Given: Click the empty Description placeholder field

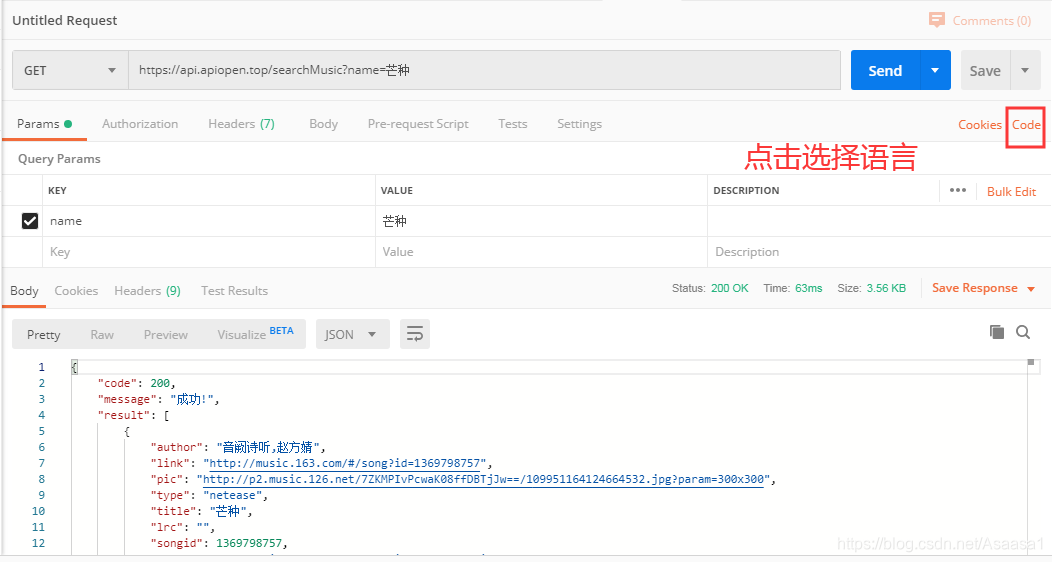Looking at the screenshot, I should click(879, 252).
